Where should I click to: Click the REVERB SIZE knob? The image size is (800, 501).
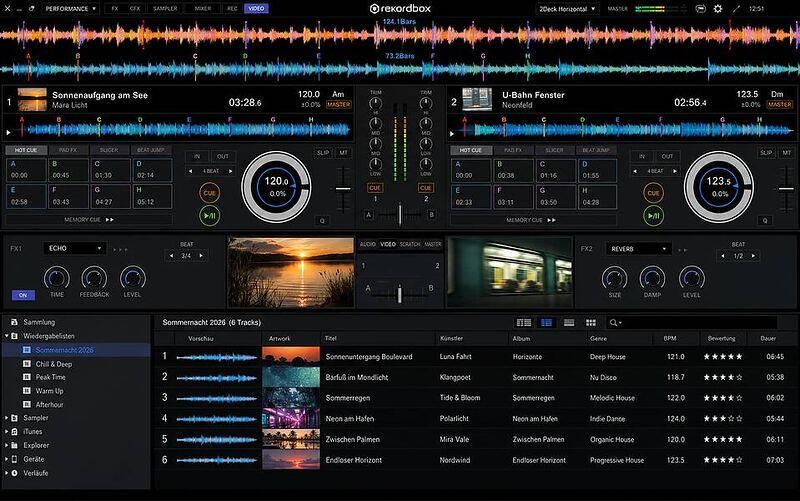coord(614,279)
